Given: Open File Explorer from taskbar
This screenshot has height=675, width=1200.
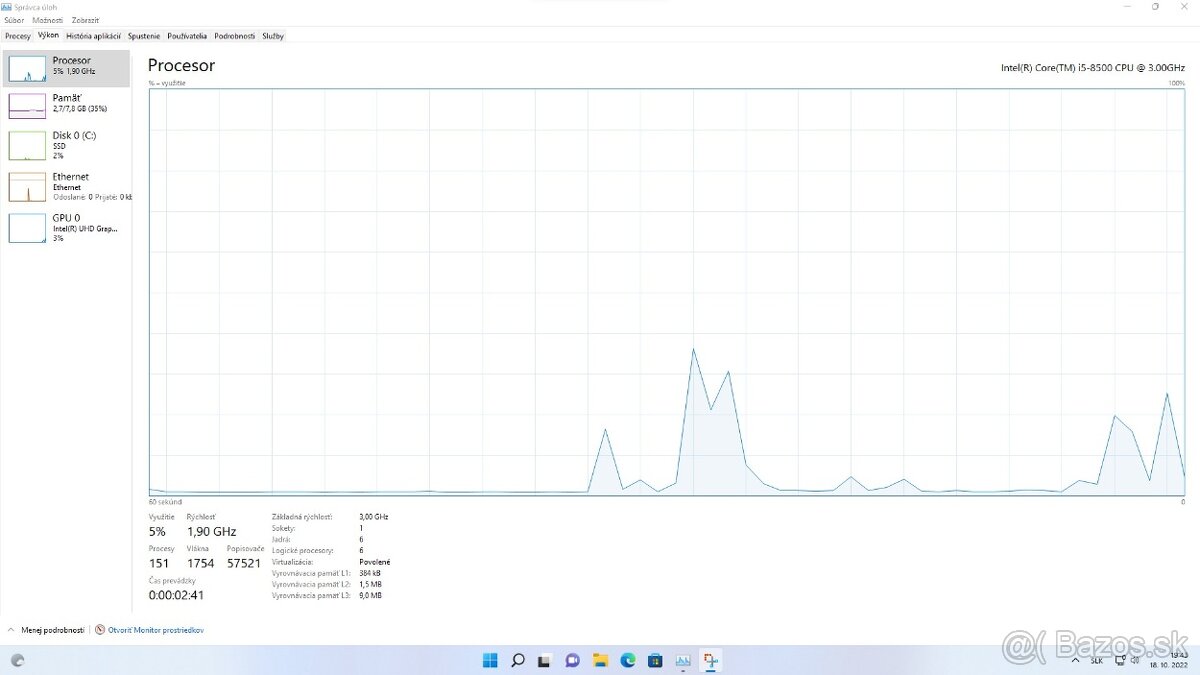Looking at the screenshot, I should [x=600, y=660].
